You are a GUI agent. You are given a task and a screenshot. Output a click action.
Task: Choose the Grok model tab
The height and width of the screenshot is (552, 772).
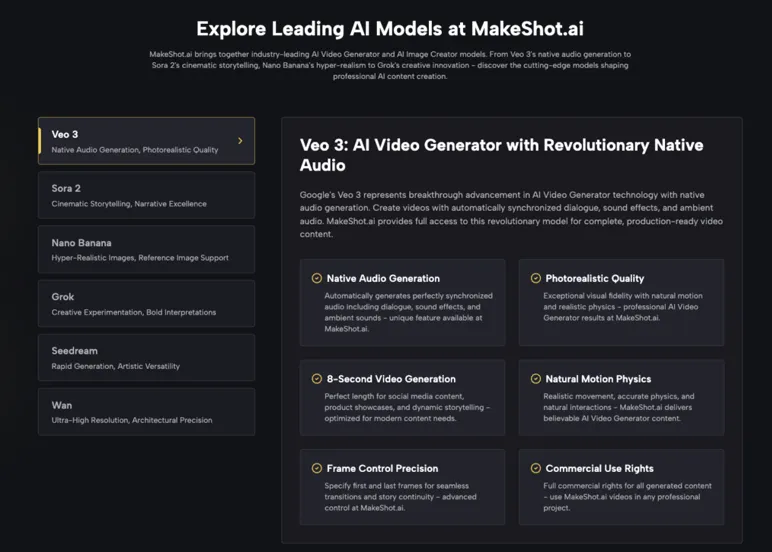(146, 303)
